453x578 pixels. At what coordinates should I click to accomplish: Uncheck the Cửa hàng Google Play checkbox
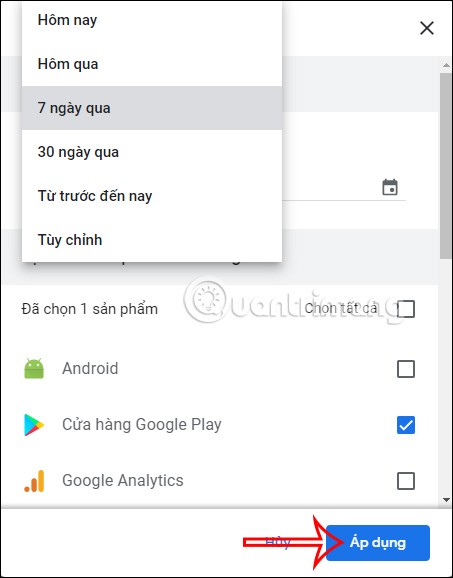click(x=406, y=425)
